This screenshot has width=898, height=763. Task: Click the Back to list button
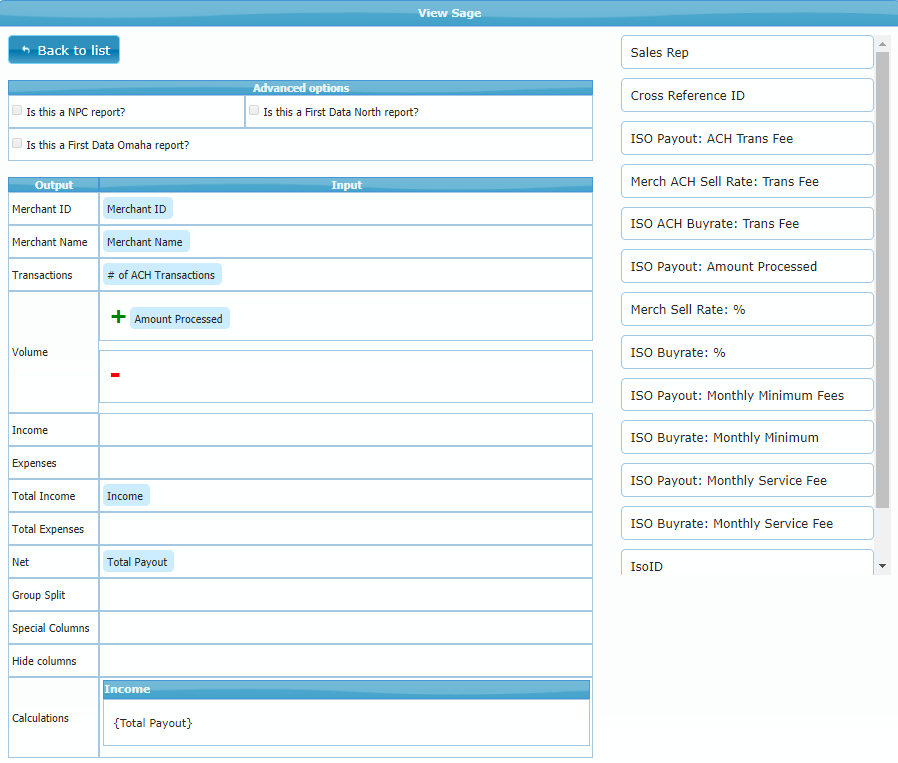[x=64, y=50]
